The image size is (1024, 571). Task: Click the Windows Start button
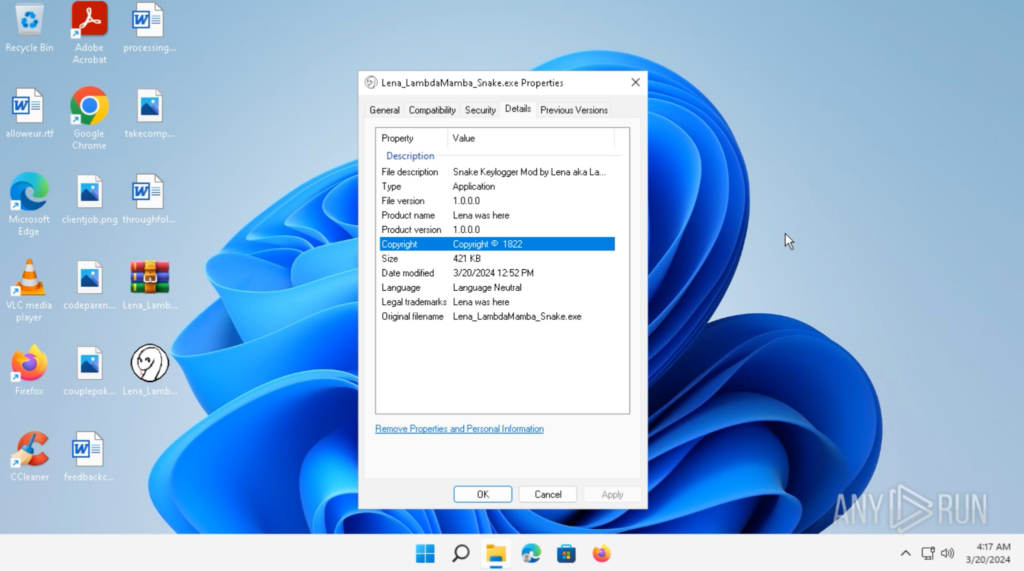tap(425, 553)
